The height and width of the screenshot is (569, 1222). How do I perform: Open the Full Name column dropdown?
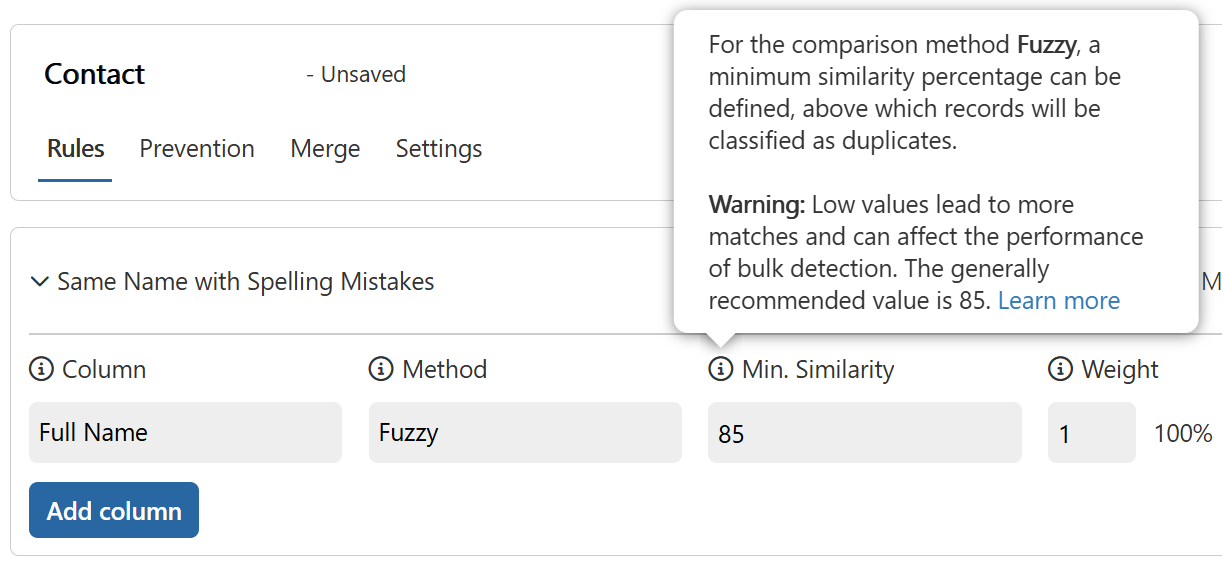click(185, 433)
